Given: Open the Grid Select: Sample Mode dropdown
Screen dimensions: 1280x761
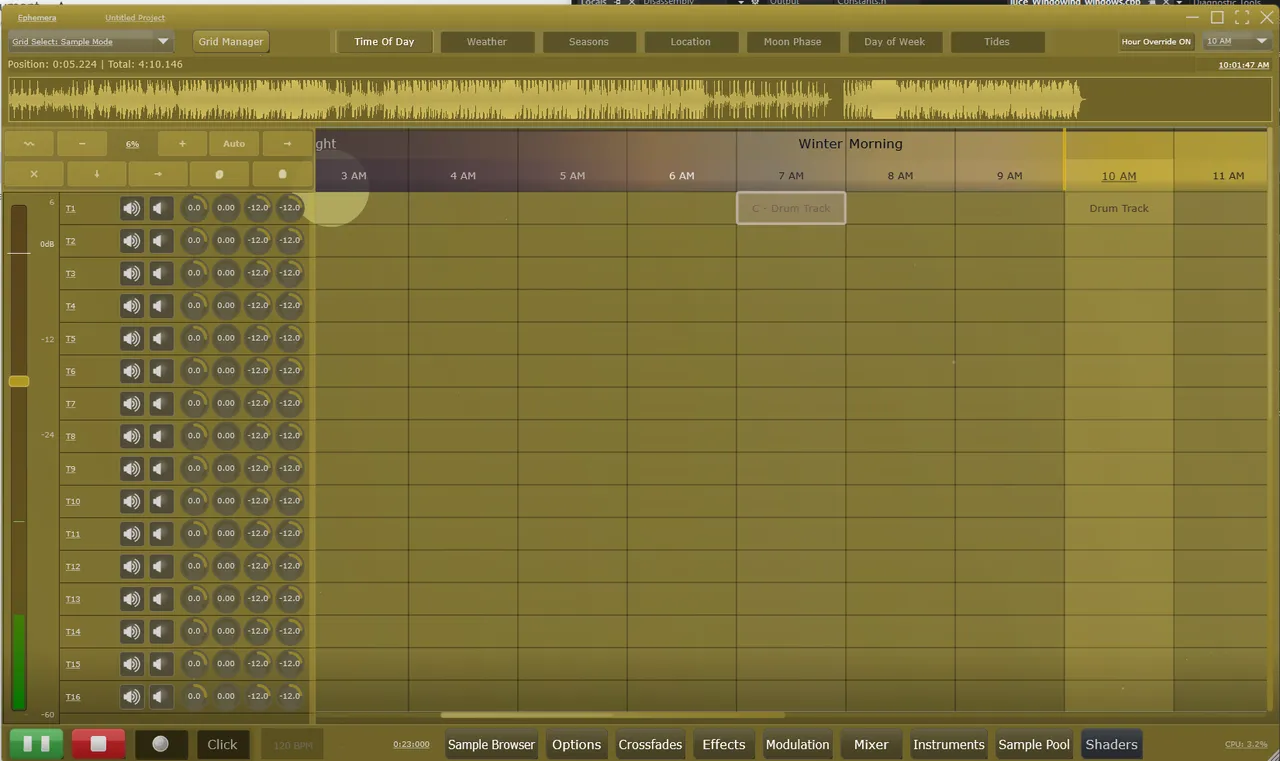Looking at the screenshot, I should coord(90,42).
